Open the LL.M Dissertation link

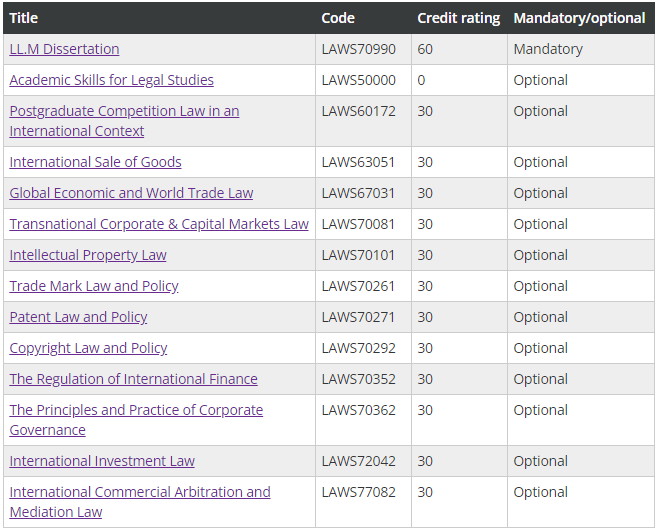coord(64,49)
